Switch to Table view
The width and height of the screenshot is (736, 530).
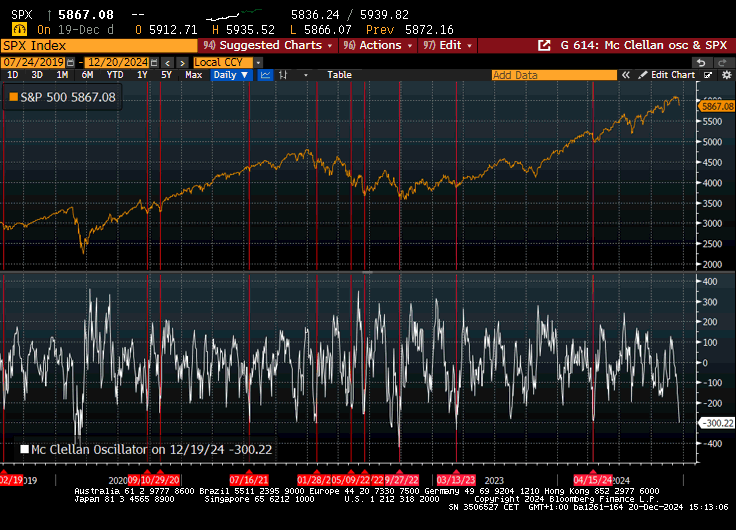coord(339,75)
